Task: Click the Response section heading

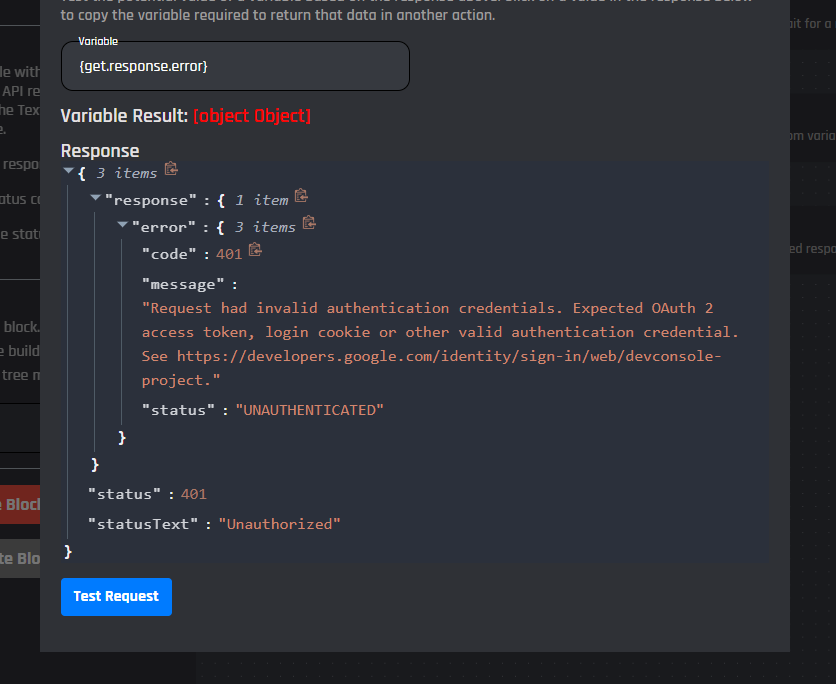Action: tap(100, 151)
